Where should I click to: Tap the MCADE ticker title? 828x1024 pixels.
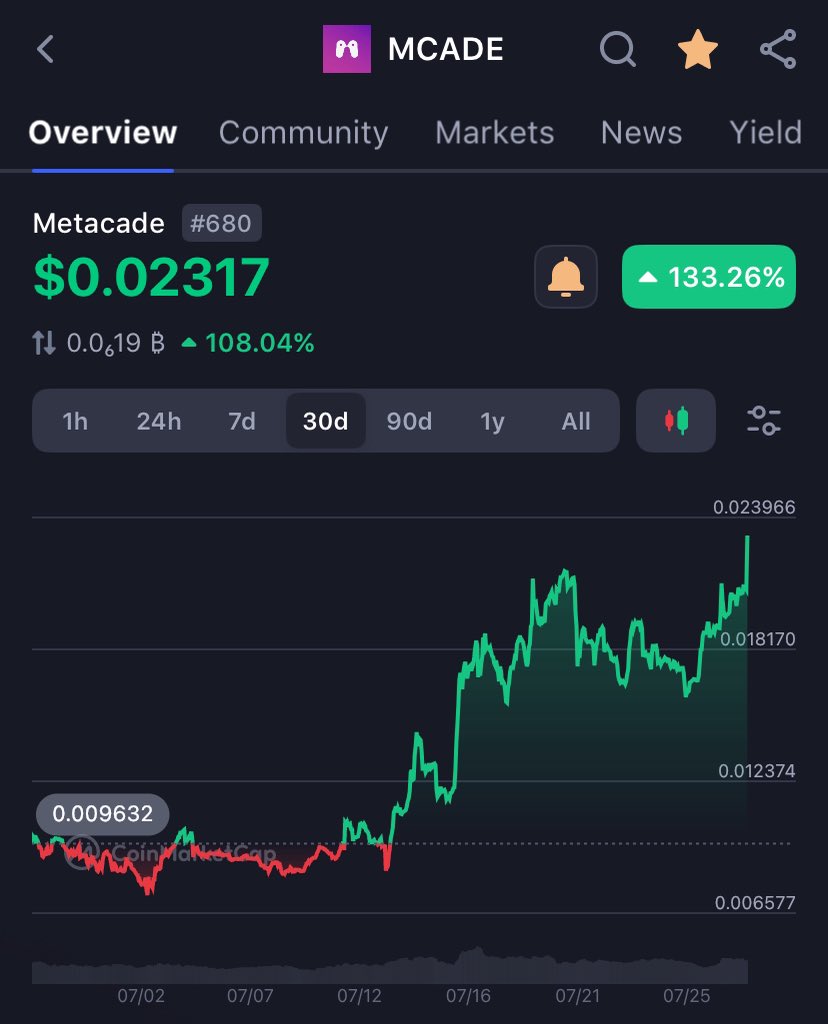(x=445, y=49)
